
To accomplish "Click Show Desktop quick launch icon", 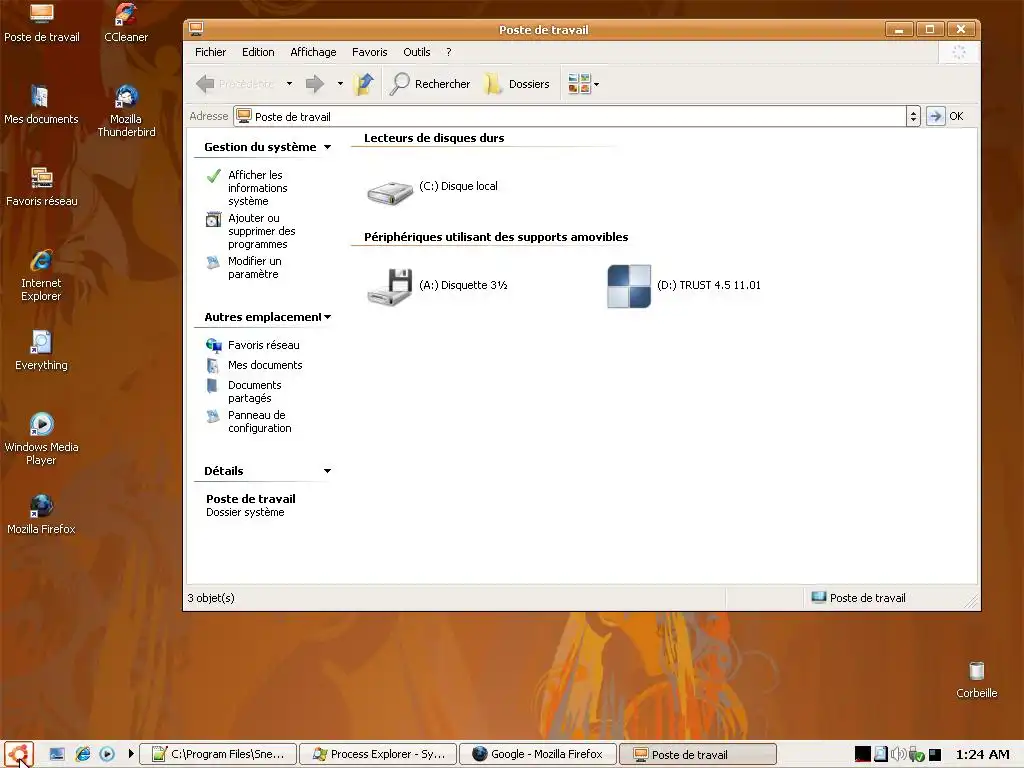I will point(57,754).
